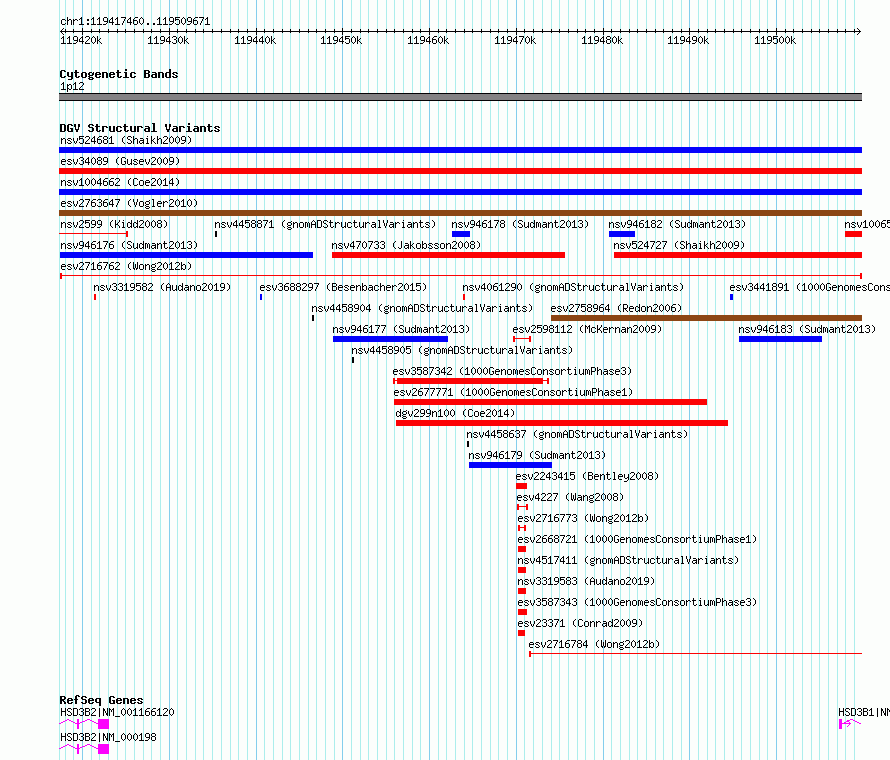This screenshot has height=760, width=890.
Task: Click the esv2763647 (Vogler2010) variant label
Action: 129,203
